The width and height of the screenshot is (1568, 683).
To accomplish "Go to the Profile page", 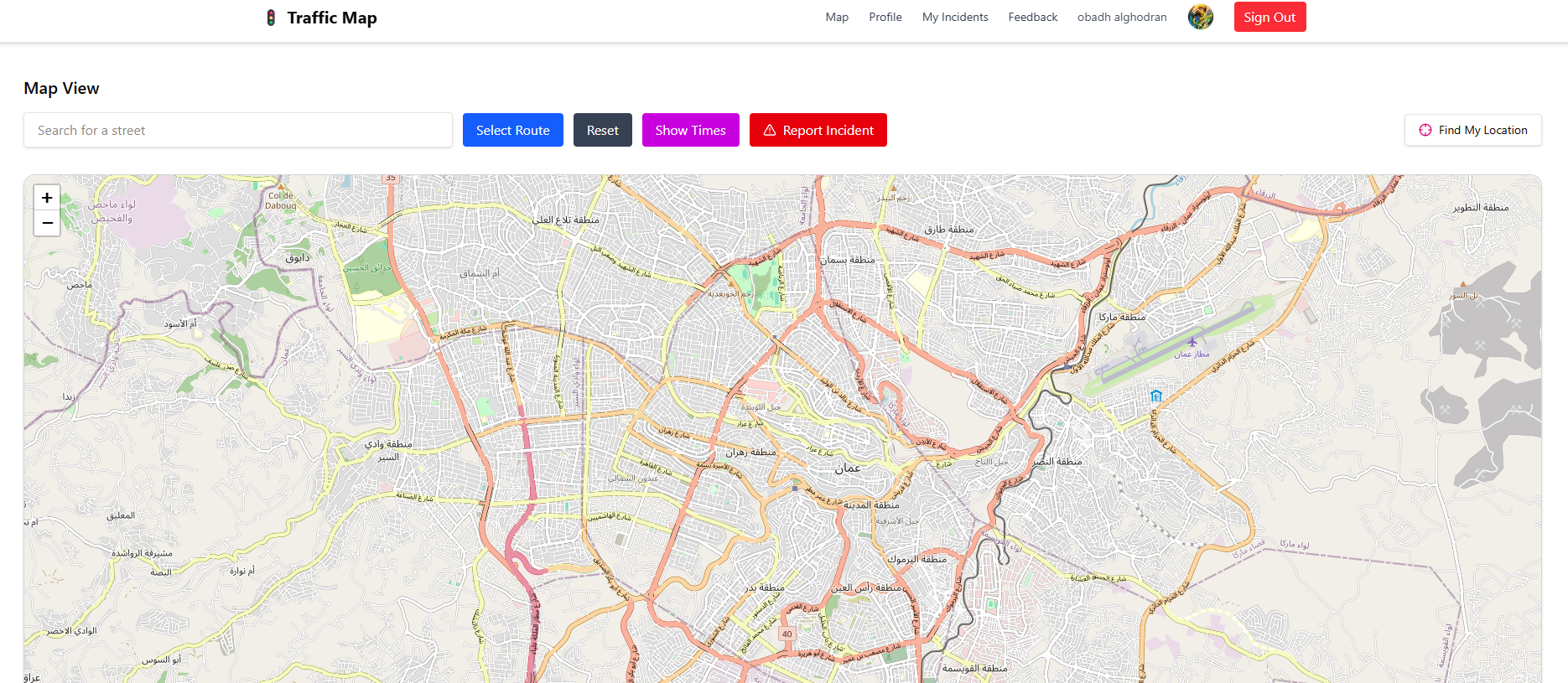I will click(x=885, y=17).
